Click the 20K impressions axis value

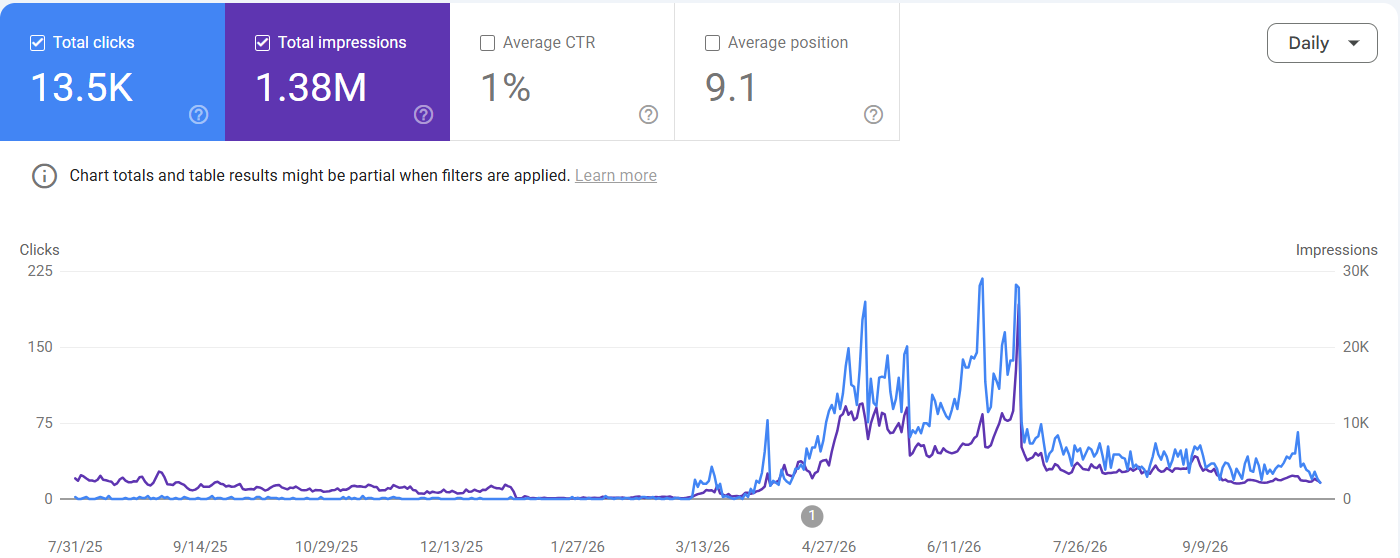1355,347
